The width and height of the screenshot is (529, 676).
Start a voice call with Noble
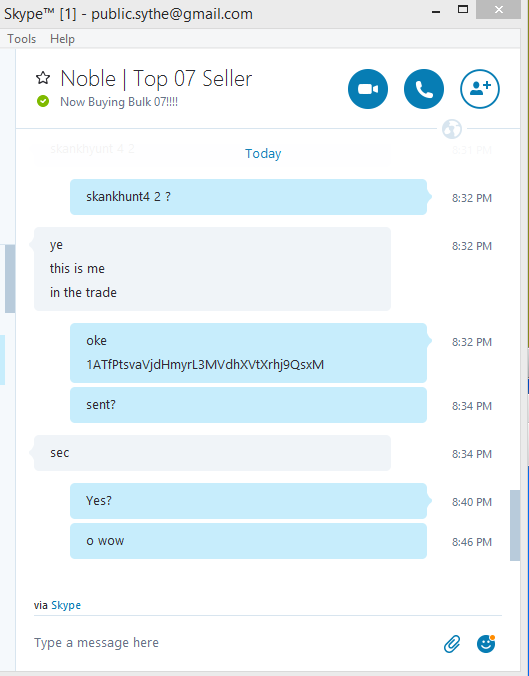click(424, 89)
